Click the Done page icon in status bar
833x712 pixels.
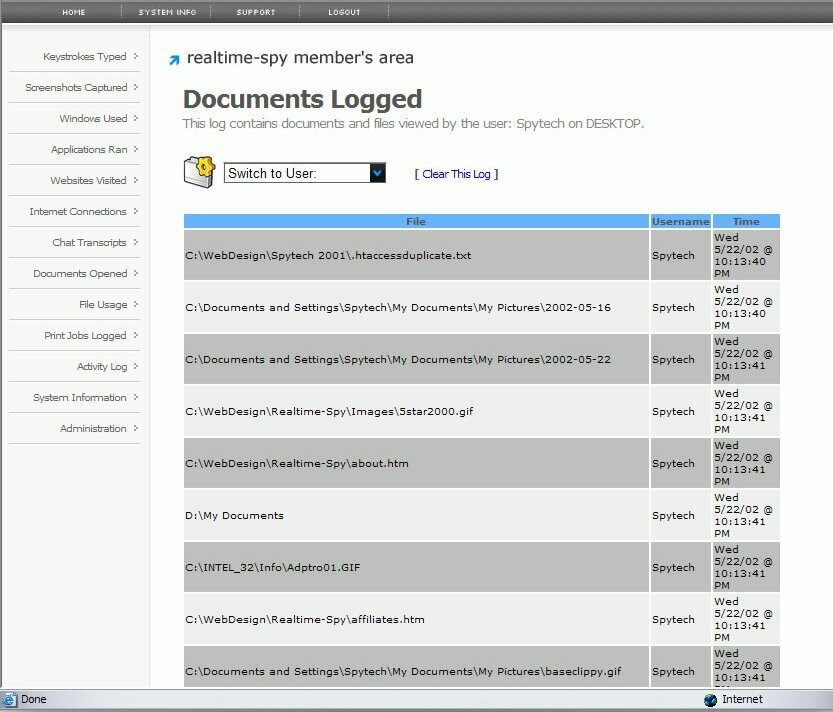(x=10, y=700)
